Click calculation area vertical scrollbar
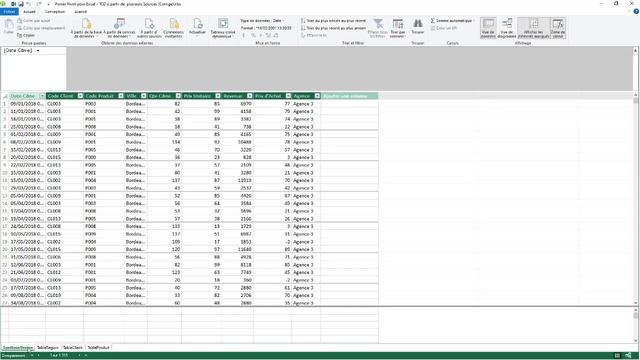Image resolution: width=640 pixels, height=360 pixels. (636, 325)
